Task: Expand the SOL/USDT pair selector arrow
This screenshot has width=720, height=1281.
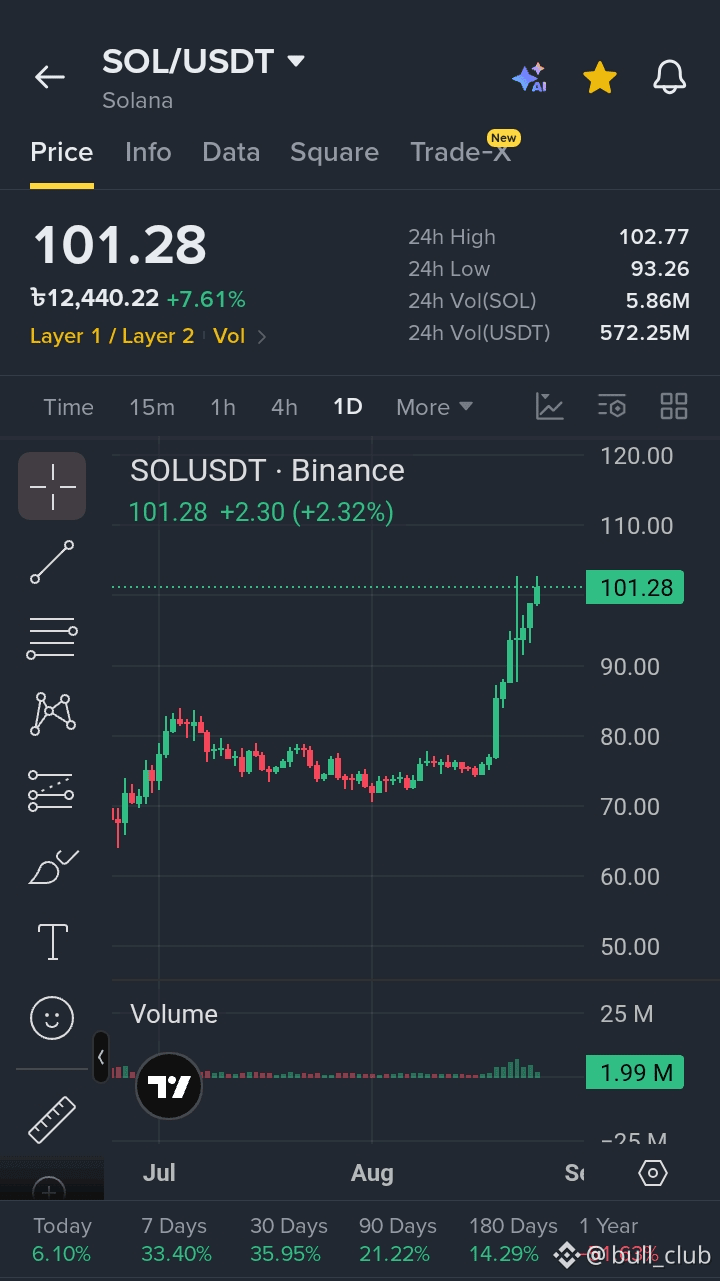Action: point(295,61)
